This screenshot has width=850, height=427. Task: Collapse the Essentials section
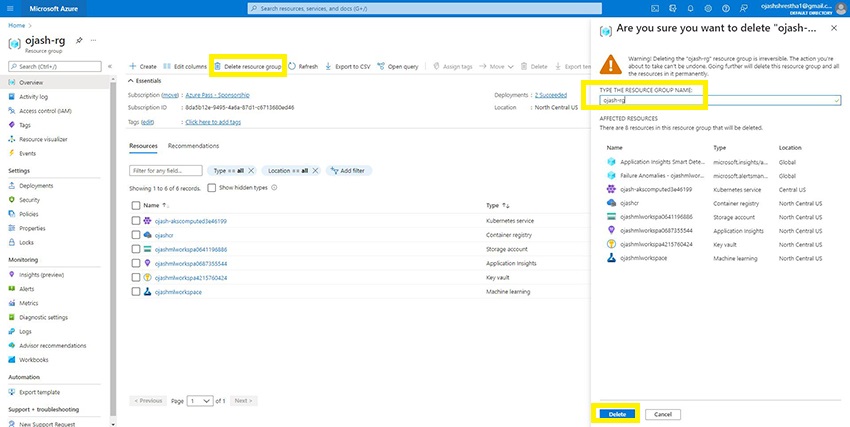144,81
